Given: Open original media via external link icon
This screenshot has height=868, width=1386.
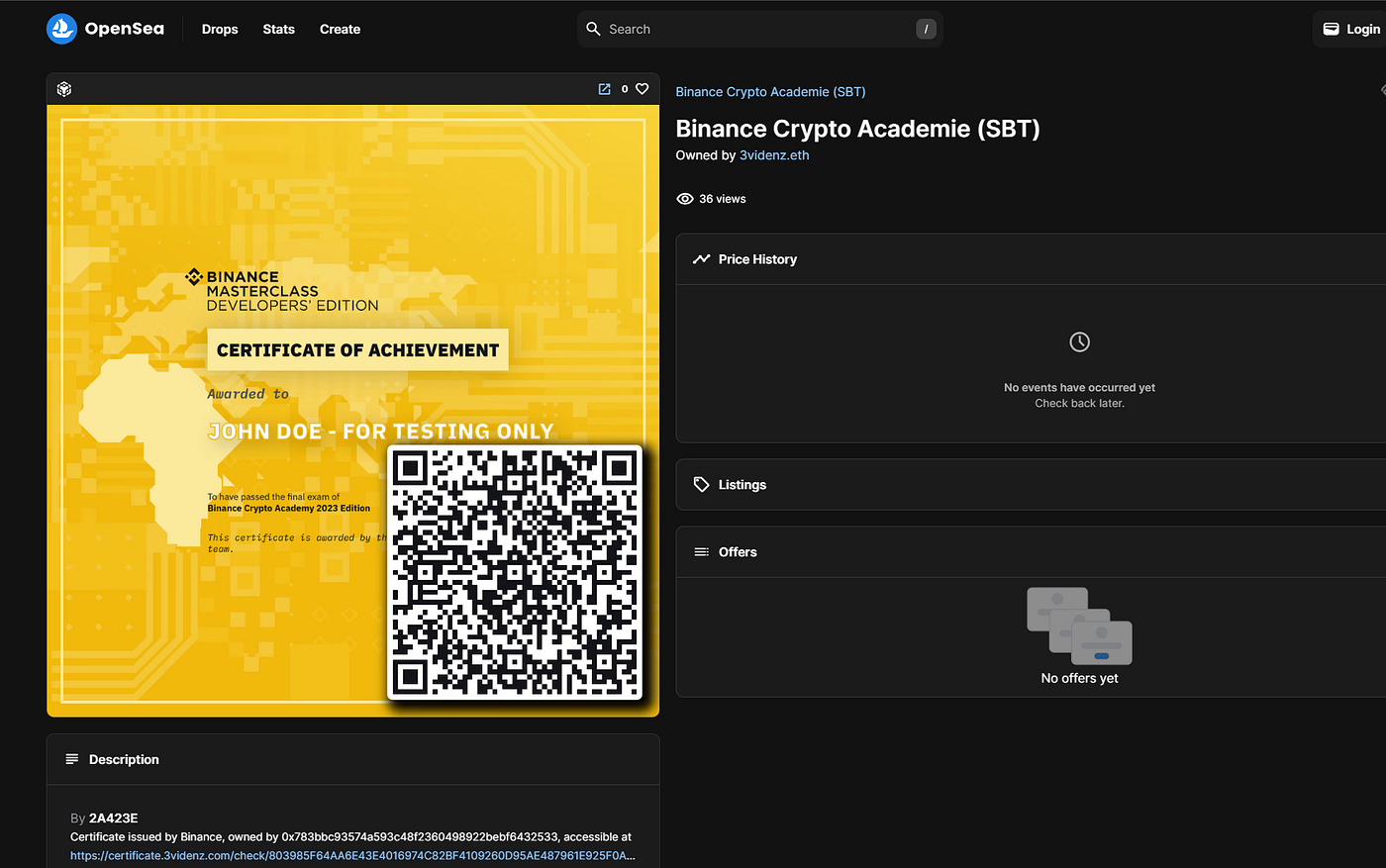Looking at the screenshot, I should pyautogui.click(x=604, y=89).
